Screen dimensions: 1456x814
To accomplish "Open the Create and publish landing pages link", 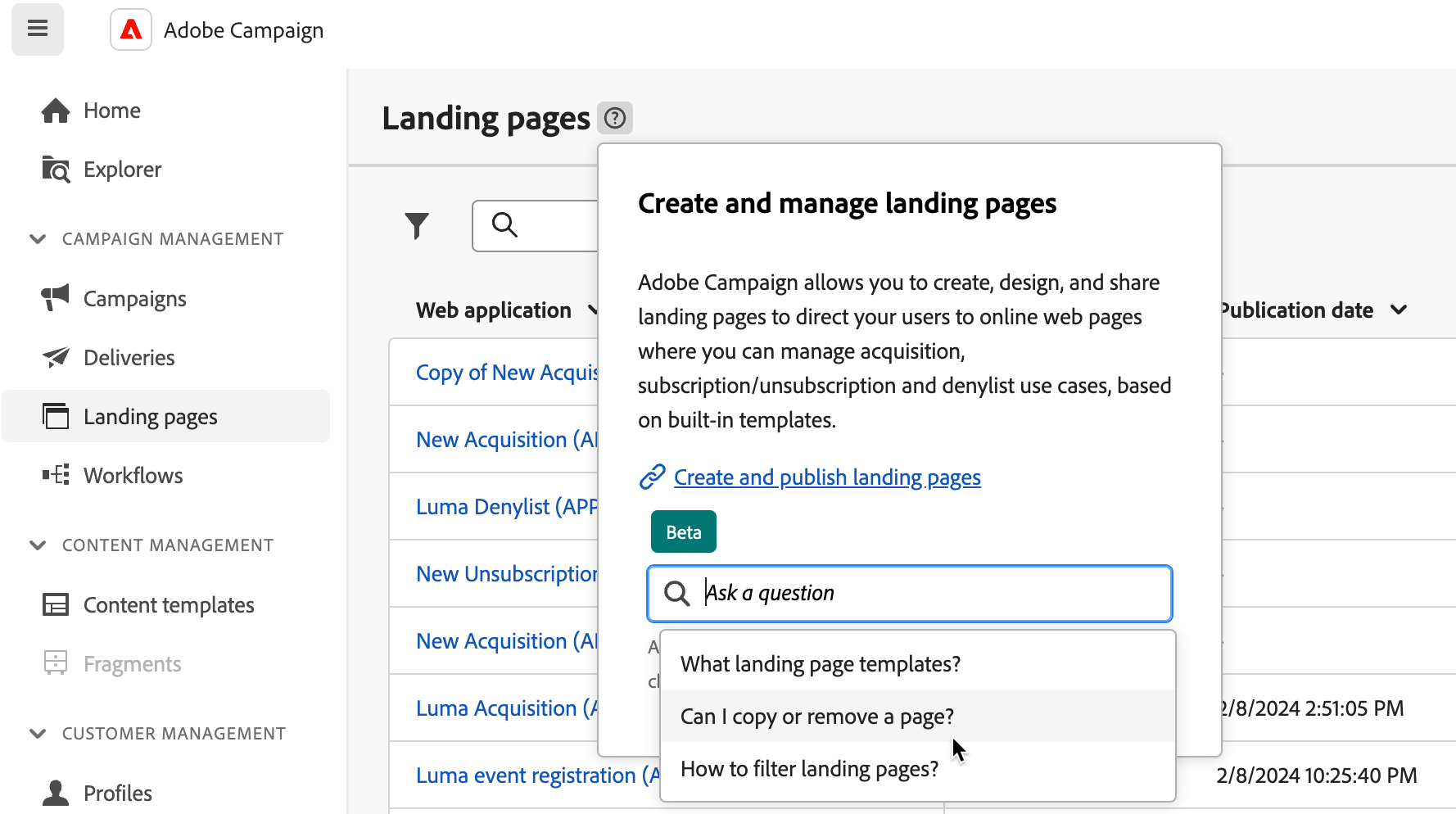I will 827,477.
